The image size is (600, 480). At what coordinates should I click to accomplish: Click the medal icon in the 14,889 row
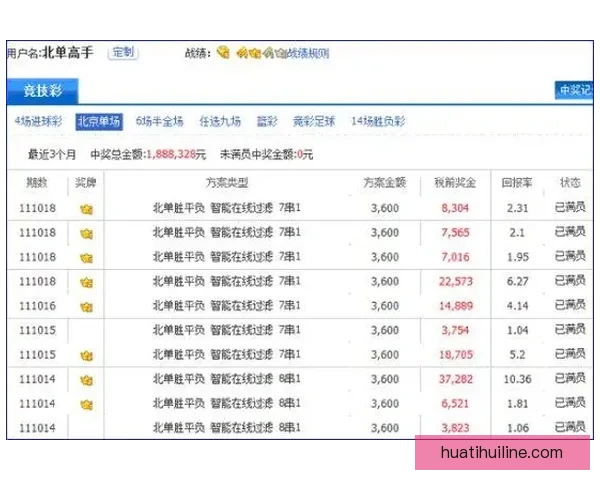click(x=86, y=307)
